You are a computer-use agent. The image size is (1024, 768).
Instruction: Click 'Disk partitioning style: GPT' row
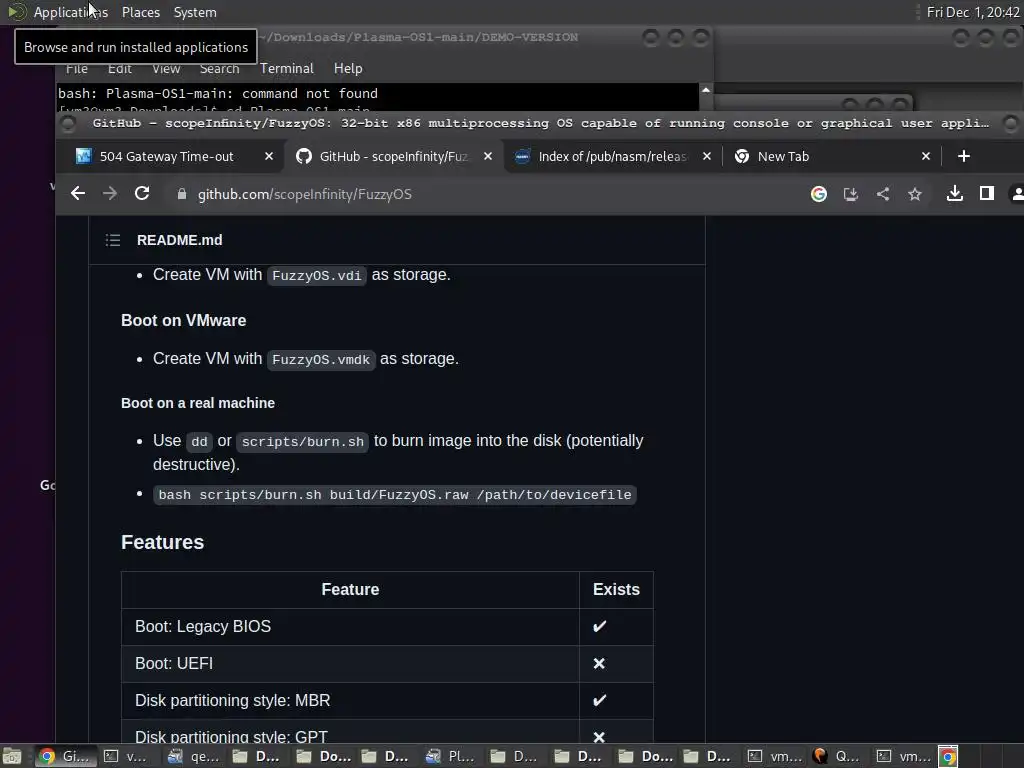point(387,733)
